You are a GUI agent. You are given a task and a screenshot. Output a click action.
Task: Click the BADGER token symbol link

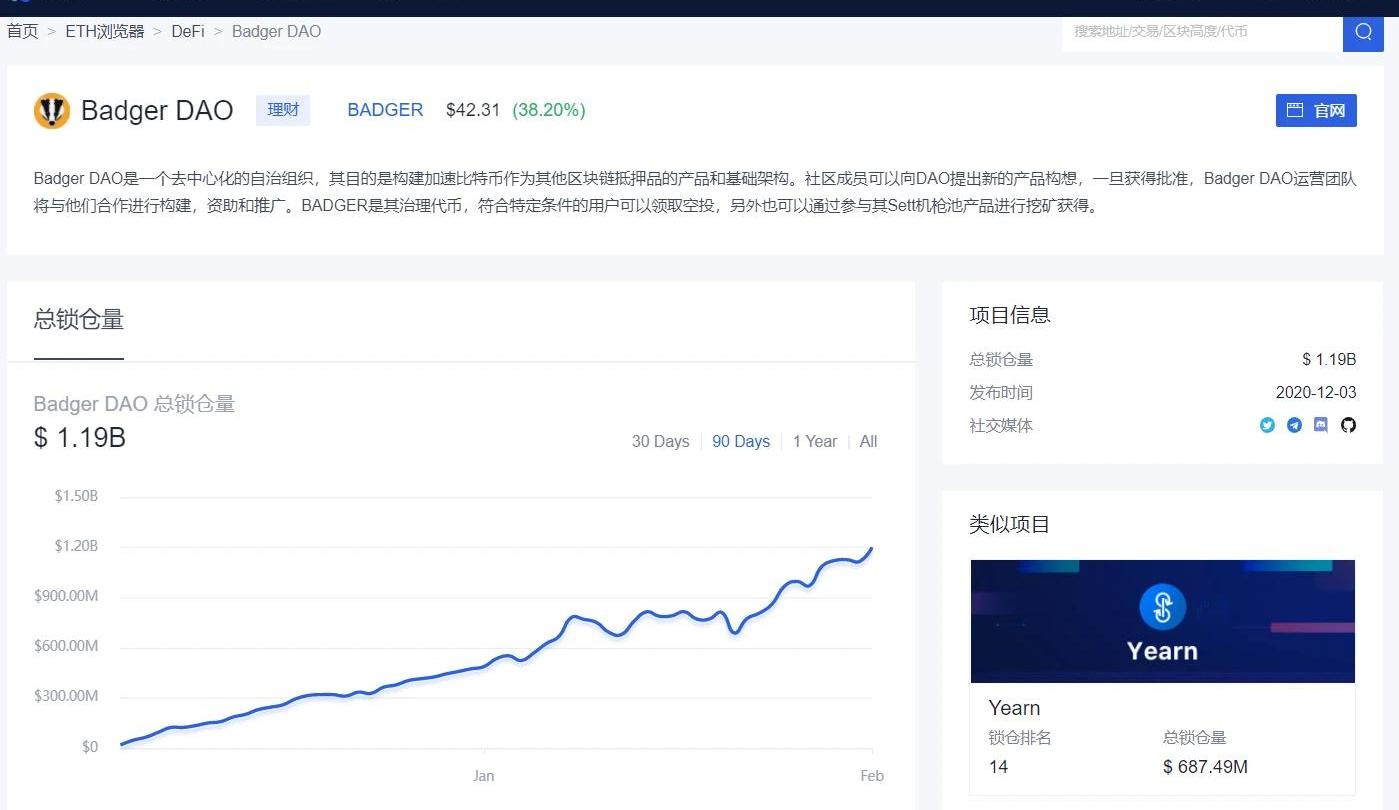pyautogui.click(x=385, y=110)
